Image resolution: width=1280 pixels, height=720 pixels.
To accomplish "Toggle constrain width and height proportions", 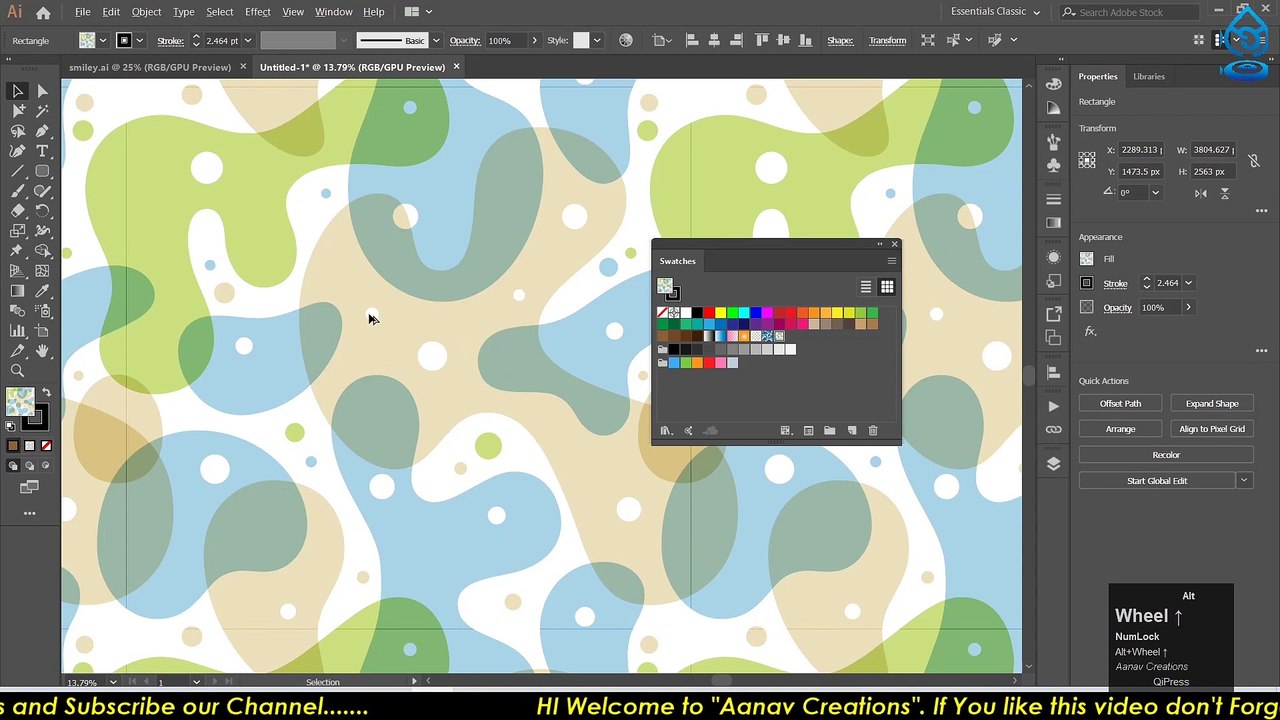I will coord(1254,160).
